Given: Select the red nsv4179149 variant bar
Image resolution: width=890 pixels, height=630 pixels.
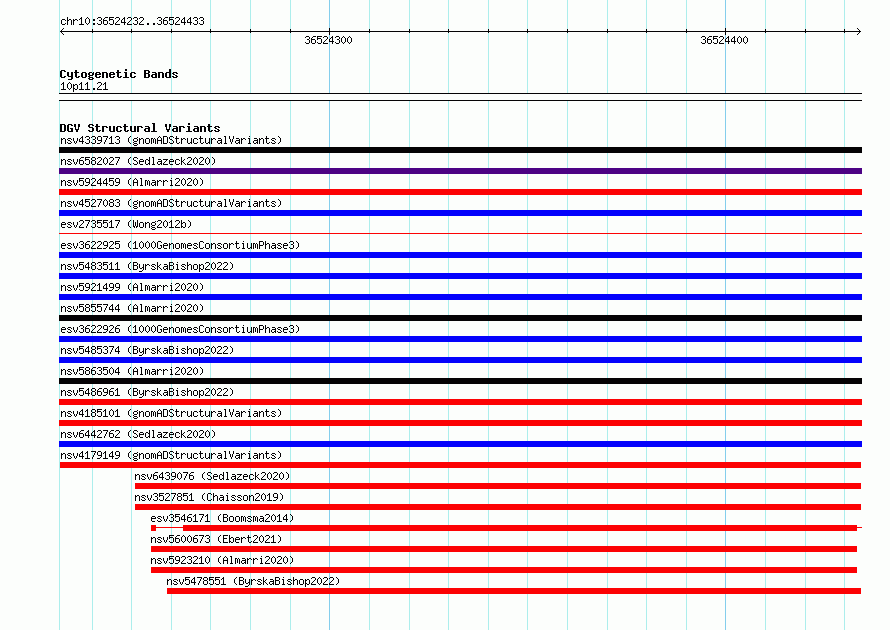Looking at the screenshot, I should pyautogui.click(x=460, y=465).
